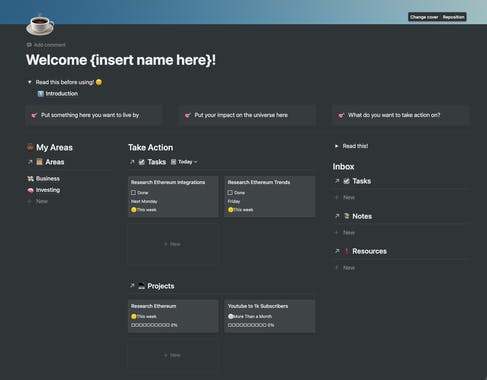
Task: Click the icon in 'impact on the universe' callout
Action: (187, 115)
